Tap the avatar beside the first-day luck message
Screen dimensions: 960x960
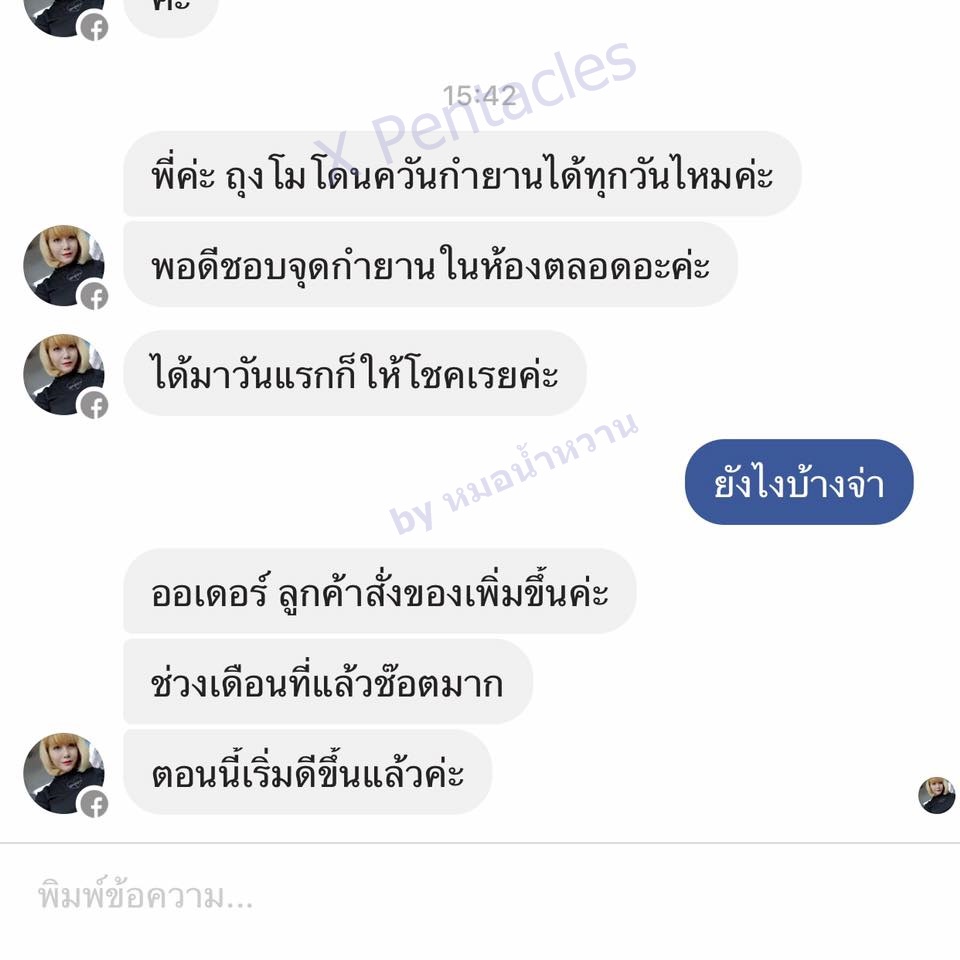[64, 375]
